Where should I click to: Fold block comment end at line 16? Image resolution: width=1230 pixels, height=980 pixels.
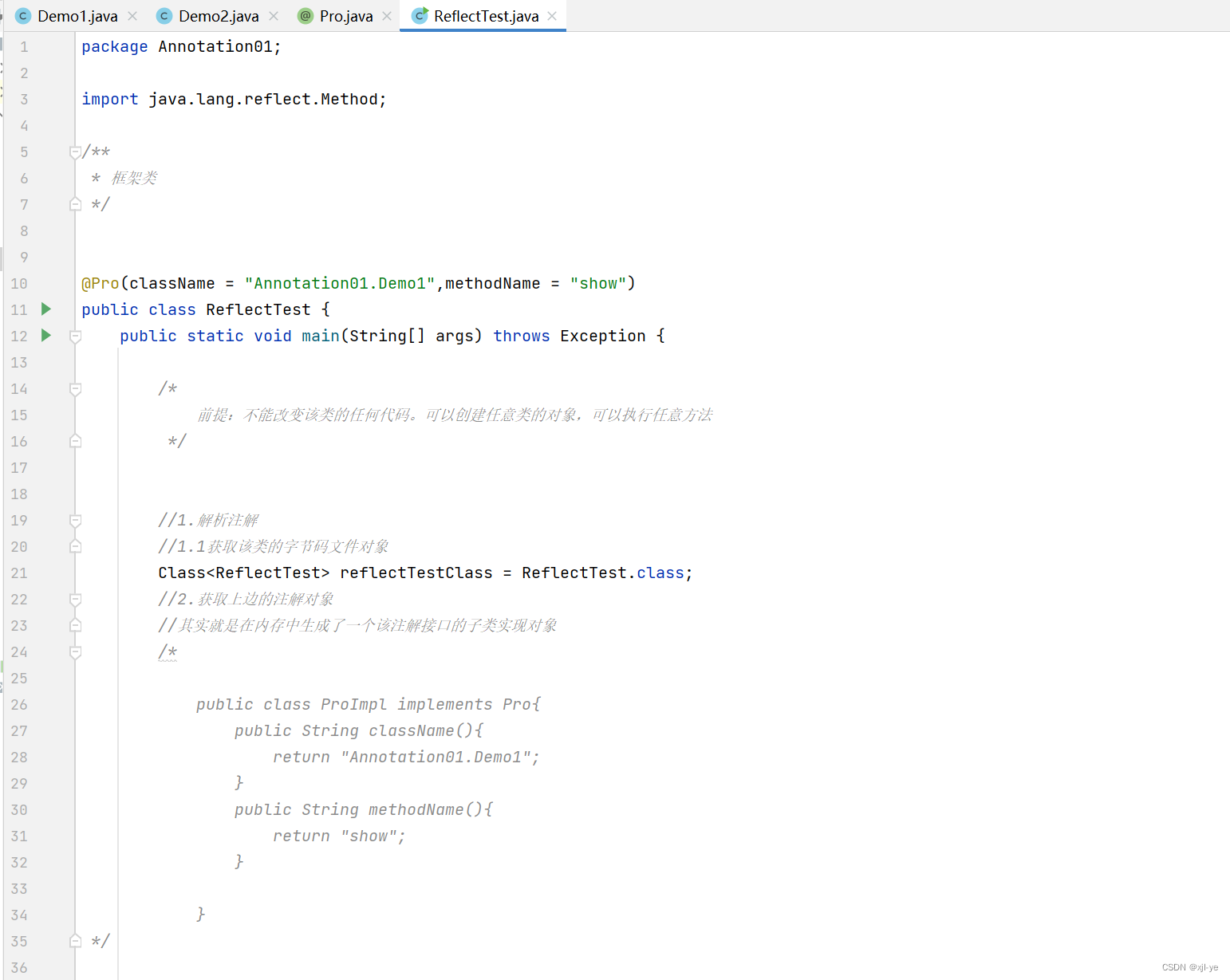(75, 441)
